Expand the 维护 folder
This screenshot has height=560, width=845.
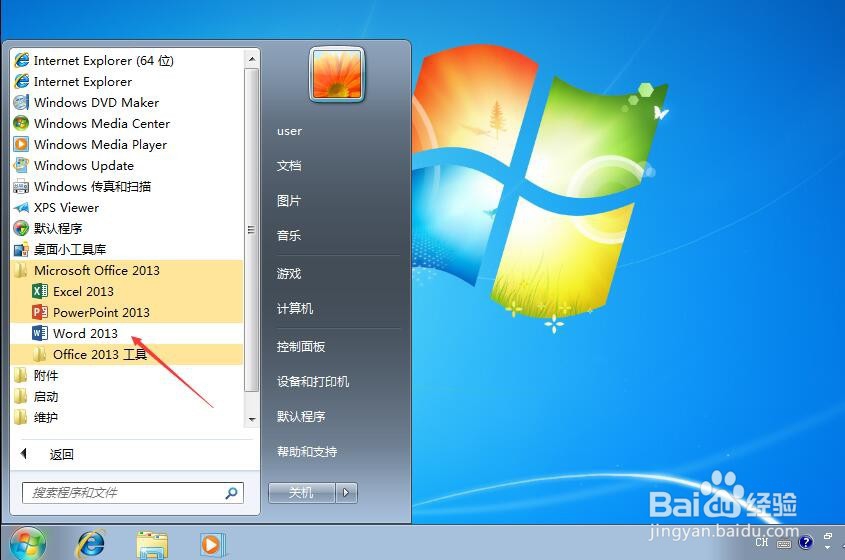pos(127,418)
